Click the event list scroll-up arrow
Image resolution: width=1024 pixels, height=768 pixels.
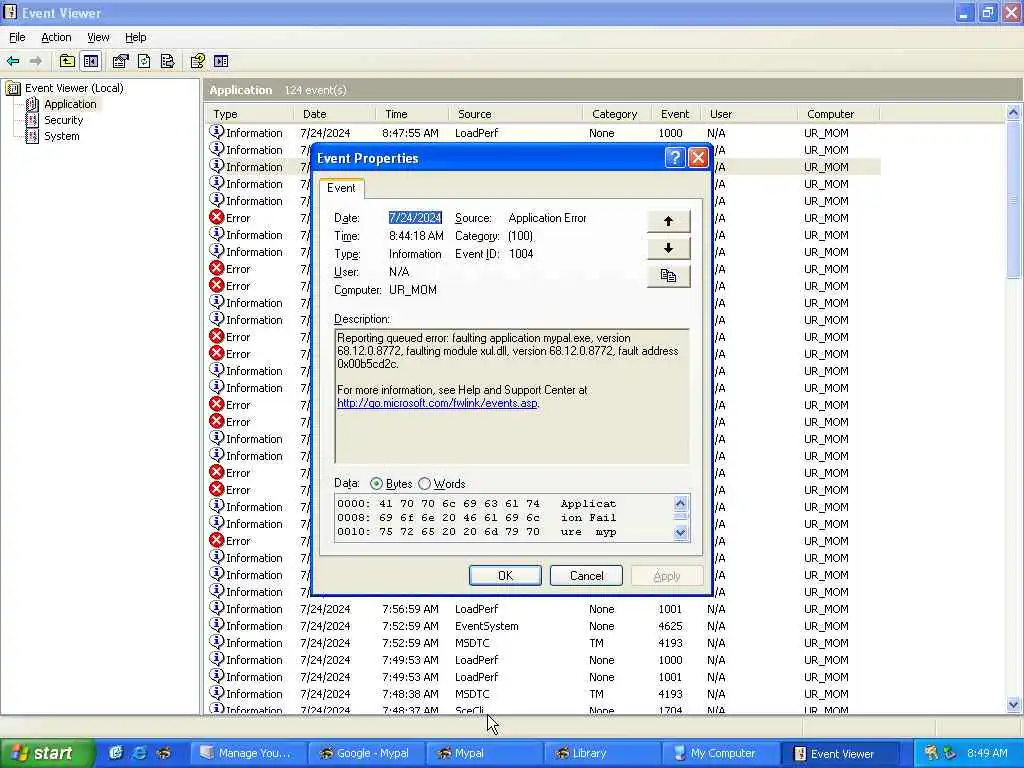1013,113
